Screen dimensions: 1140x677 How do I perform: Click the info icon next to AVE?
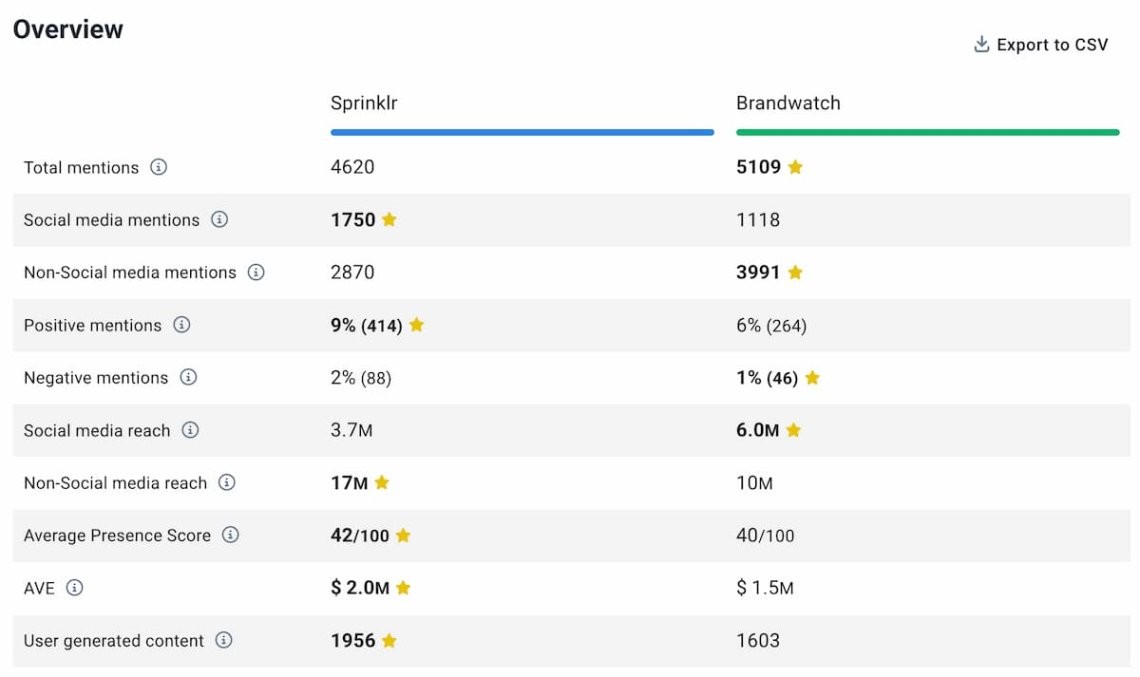74,588
